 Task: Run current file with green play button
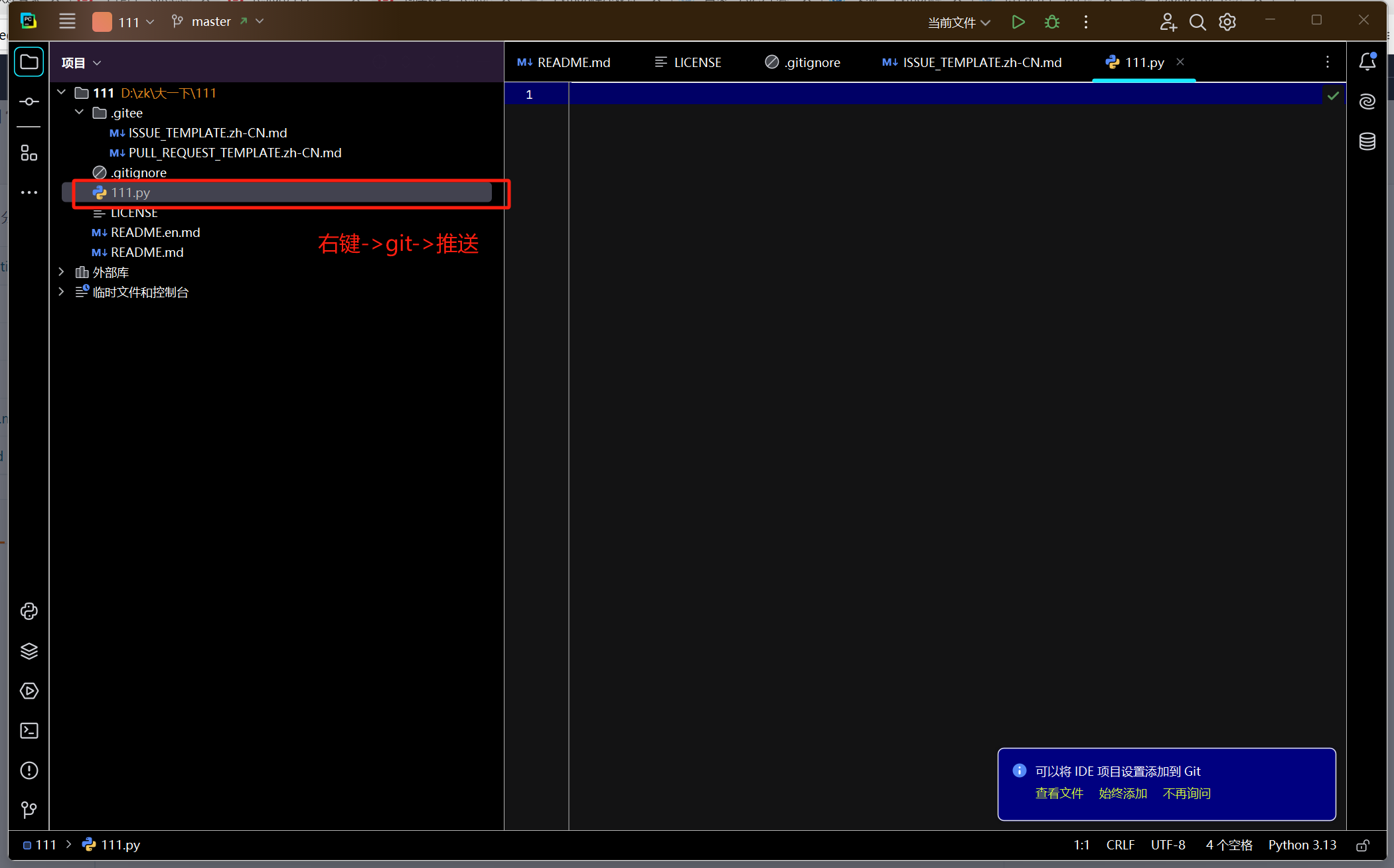(1018, 23)
